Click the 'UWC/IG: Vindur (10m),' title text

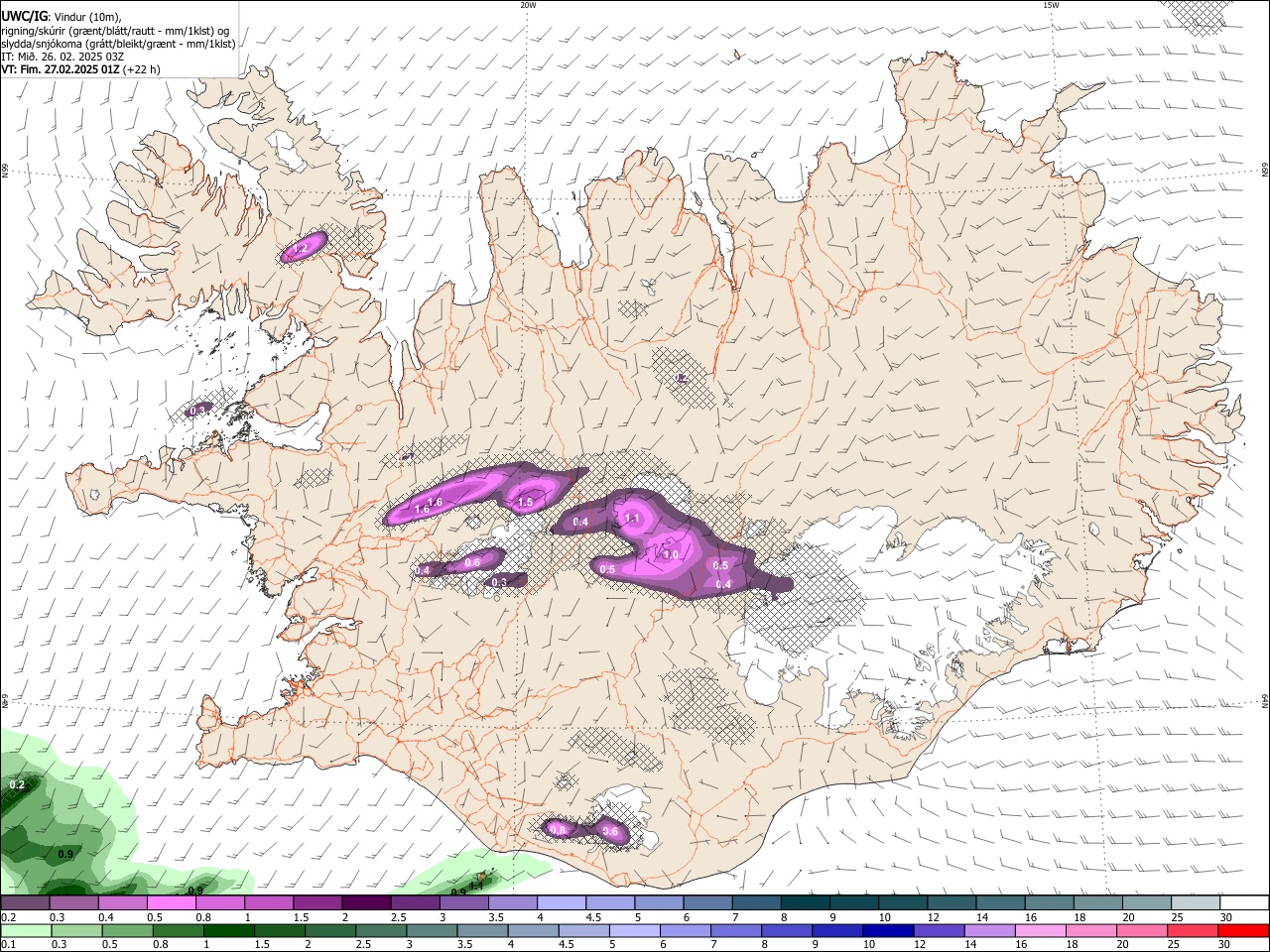(61, 17)
